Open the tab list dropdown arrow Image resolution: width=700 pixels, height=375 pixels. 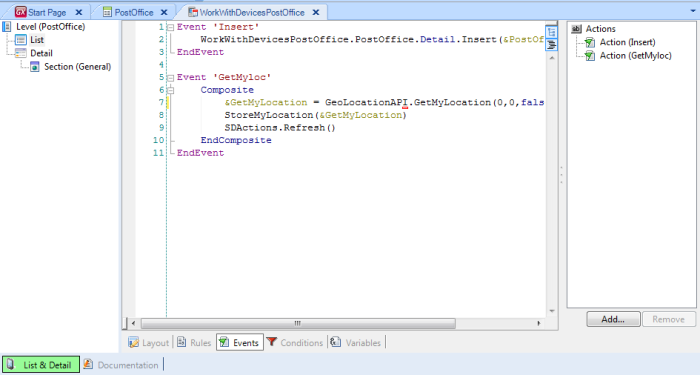pos(692,11)
